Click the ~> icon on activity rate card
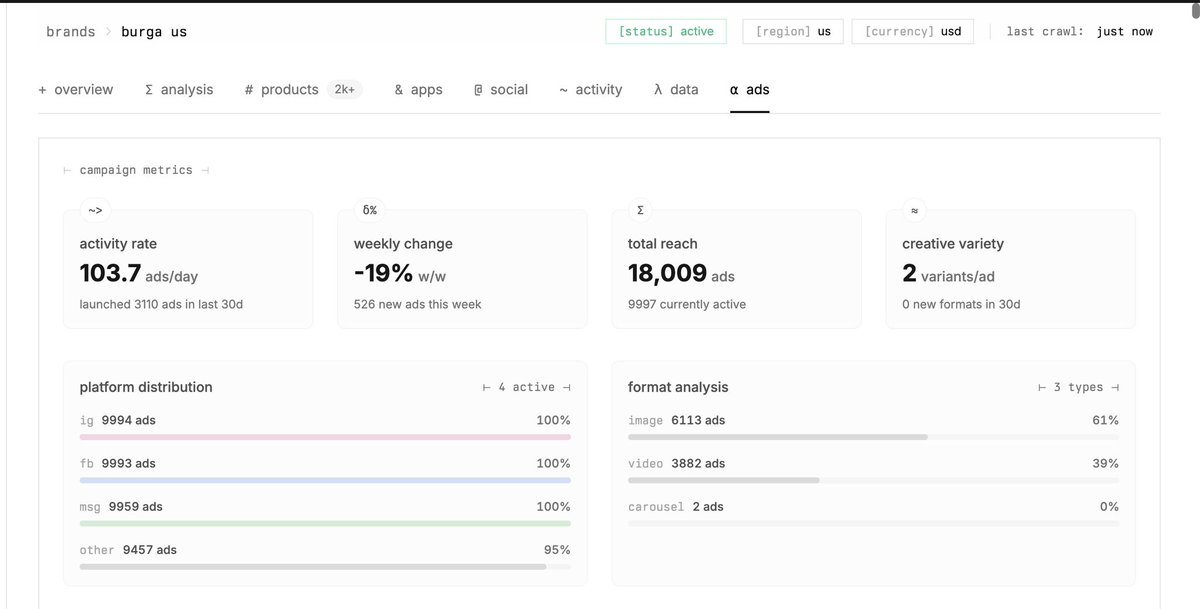The width and height of the screenshot is (1200, 609). [x=95, y=210]
